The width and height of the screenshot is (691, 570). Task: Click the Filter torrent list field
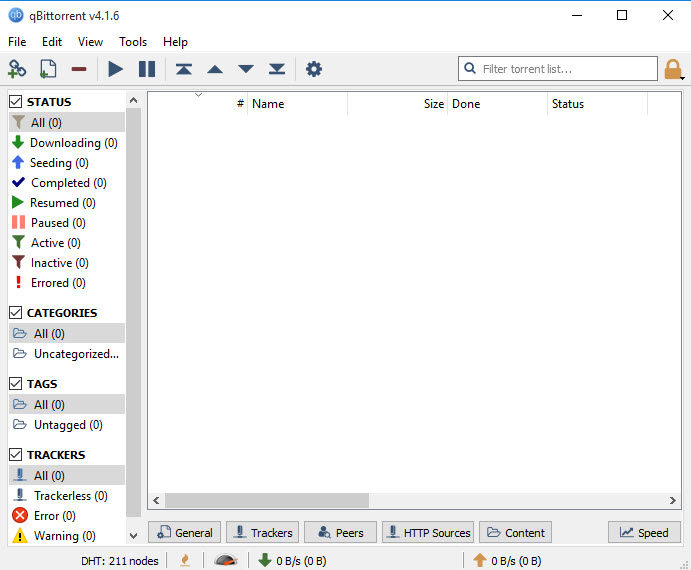tap(558, 68)
